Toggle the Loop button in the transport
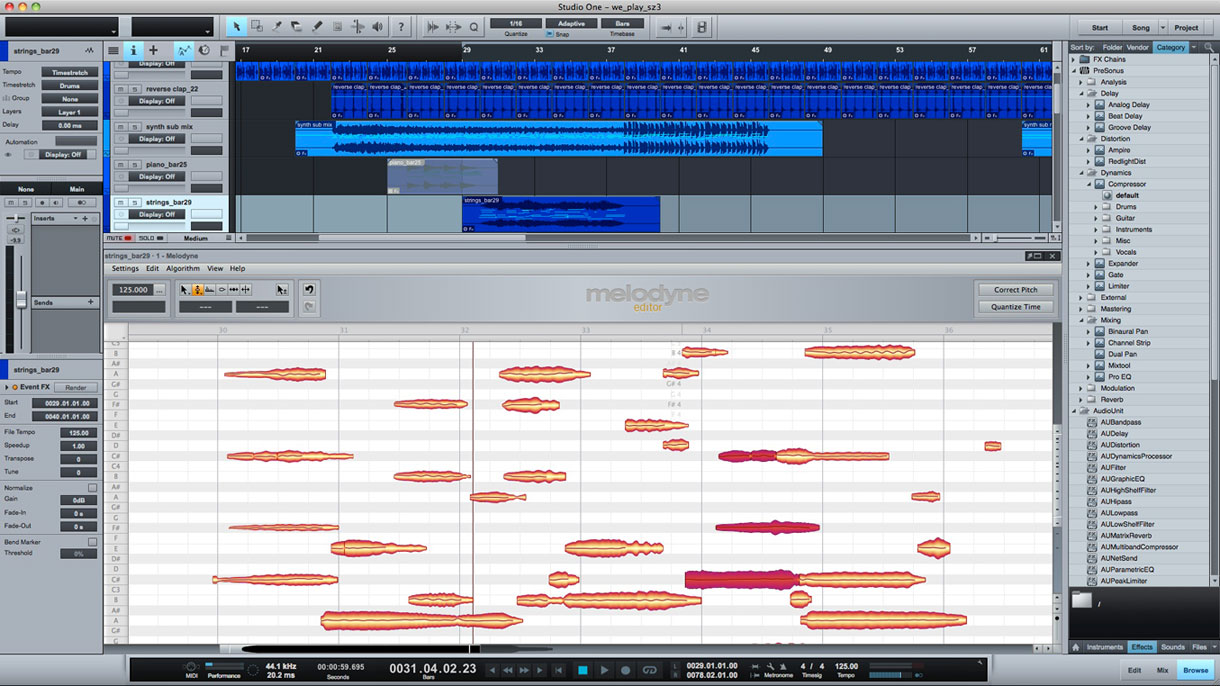This screenshot has height=686, width=1220. click(x=649, y=670)
